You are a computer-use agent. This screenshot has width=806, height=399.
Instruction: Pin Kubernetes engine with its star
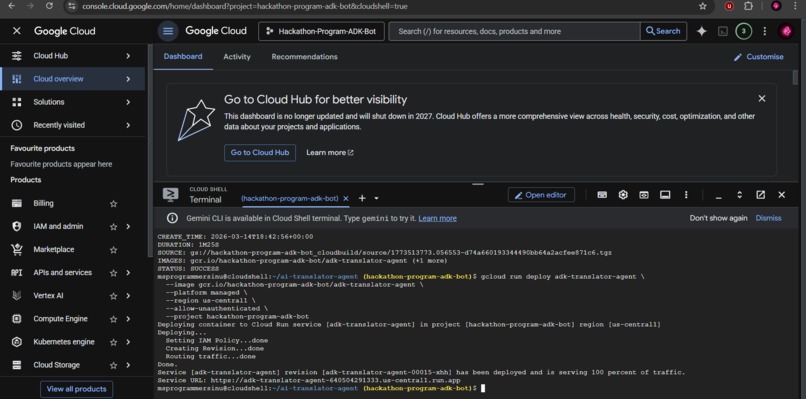pos(114,342)
